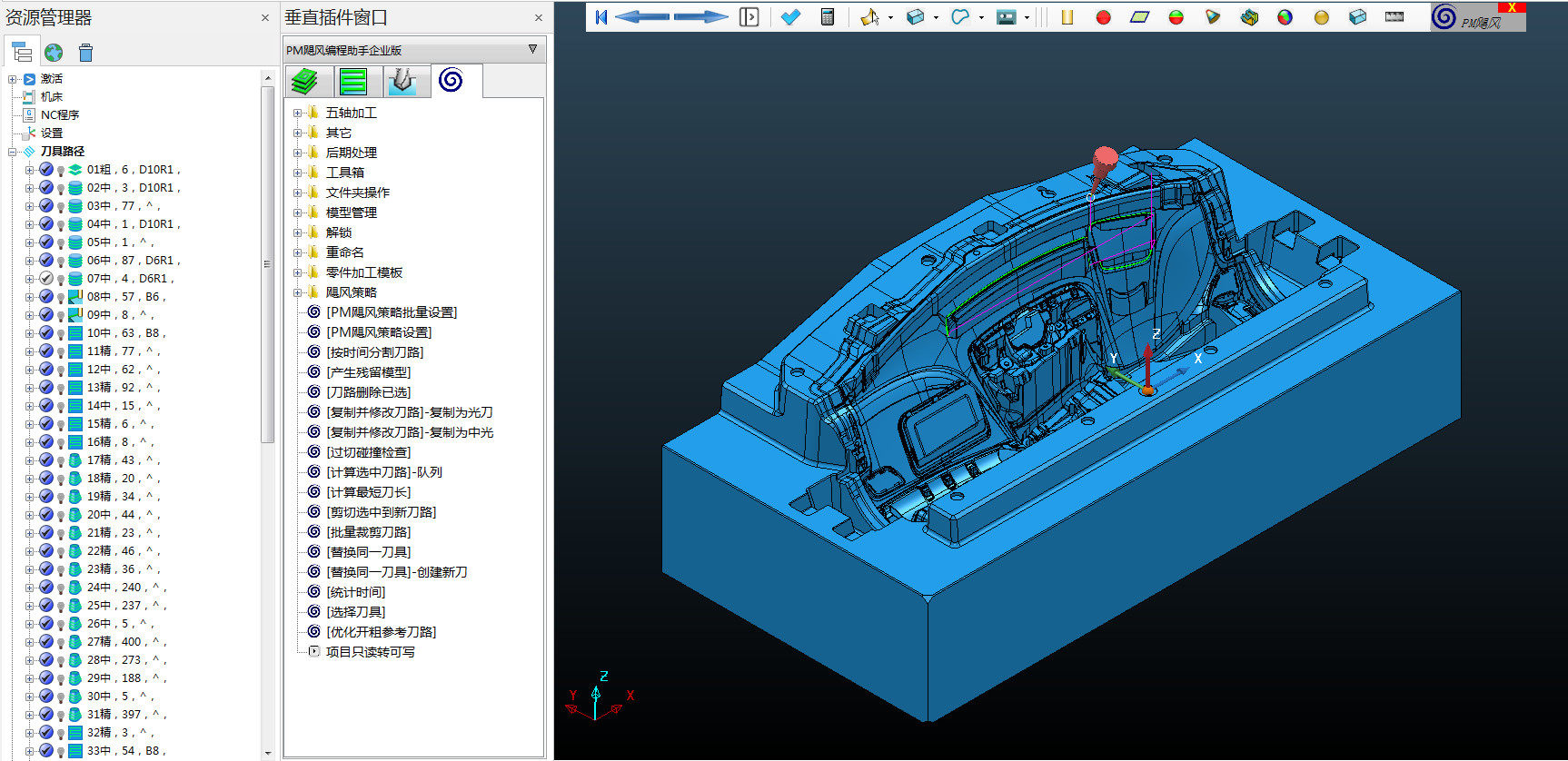Screen dimensions: 1568x761
Task: Click the blue right arrow in toolbar
Action: 700,17
